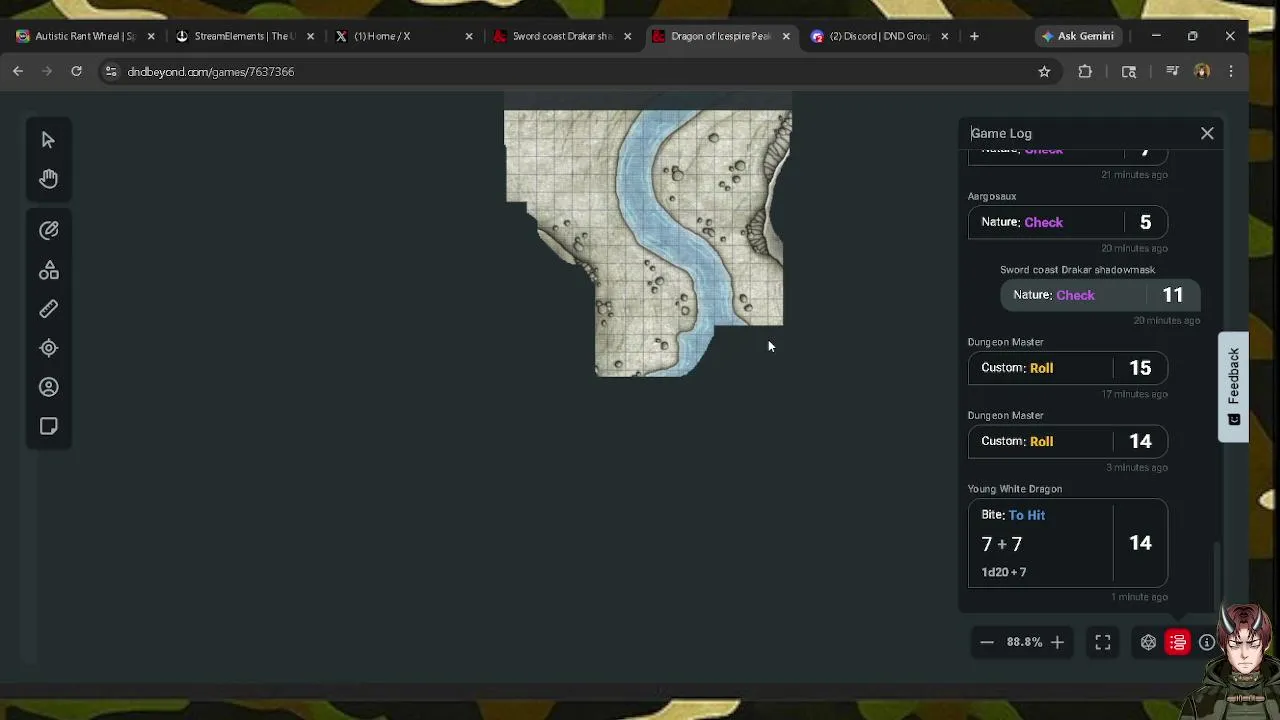Bookmark this page with the star
1280x720 pixels.
point(1044,71)
